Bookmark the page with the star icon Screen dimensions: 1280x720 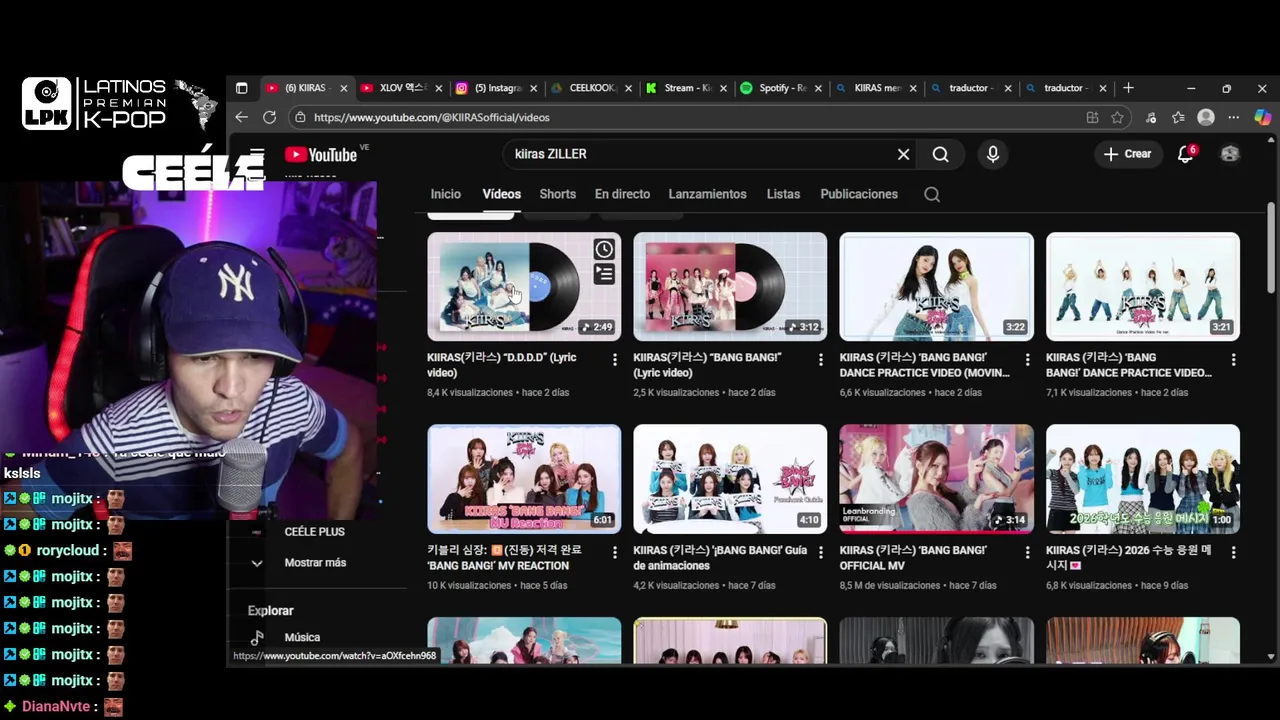click(1117, 117)
